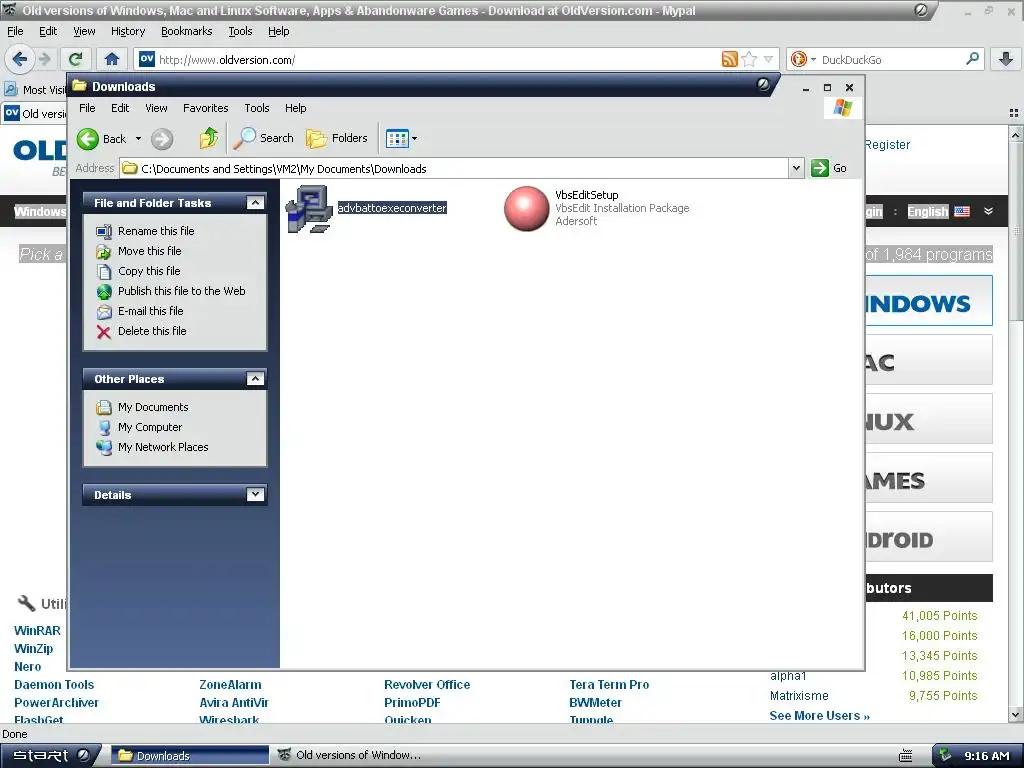1024x768 pixels.
Task: Click the Publish this file to the Web icon
Action: [x=104, y=291]
